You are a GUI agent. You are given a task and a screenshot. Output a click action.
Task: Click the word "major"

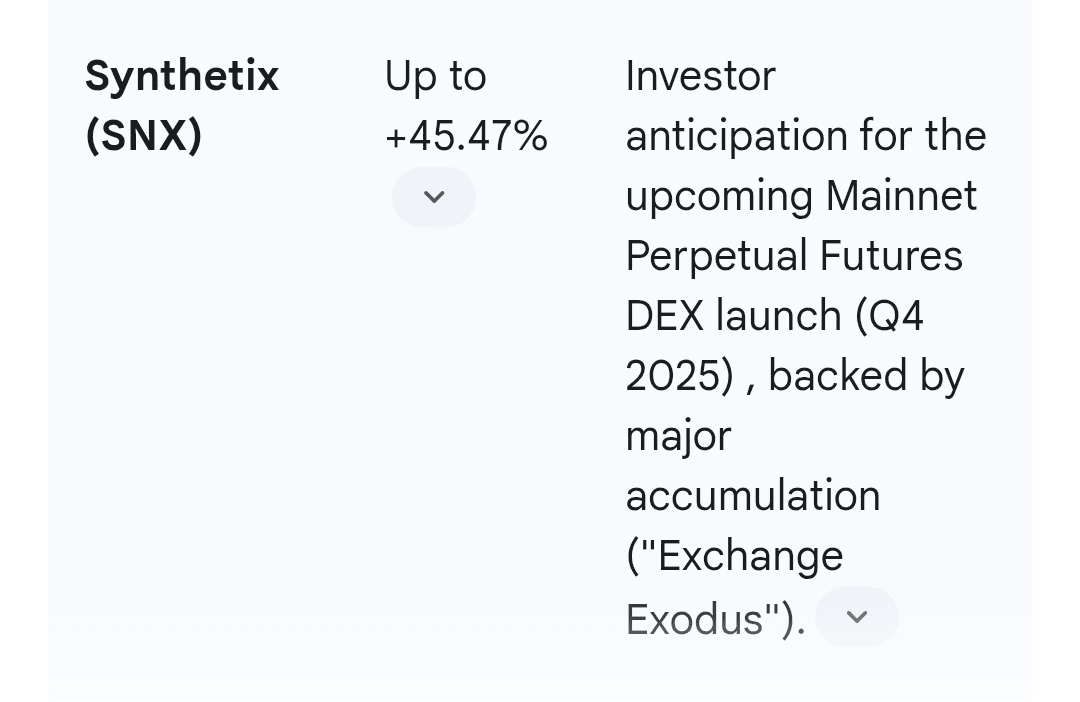[678, 437]
